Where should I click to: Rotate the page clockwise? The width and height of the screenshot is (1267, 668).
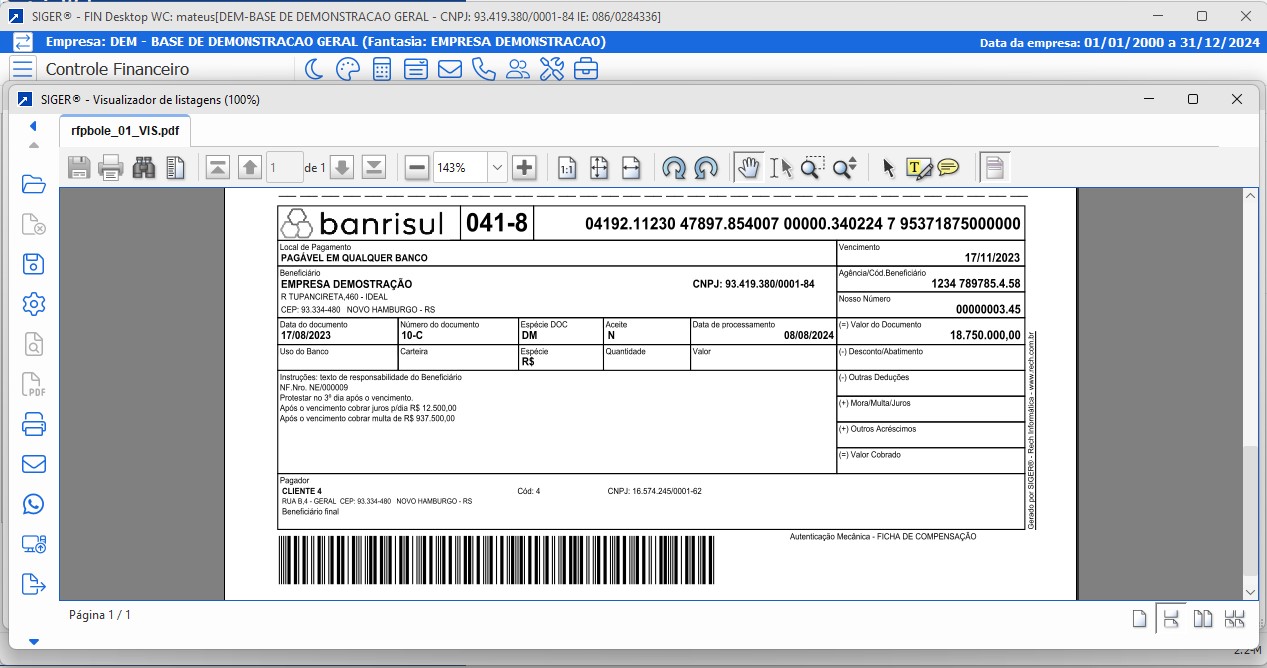tap(674, 168)
